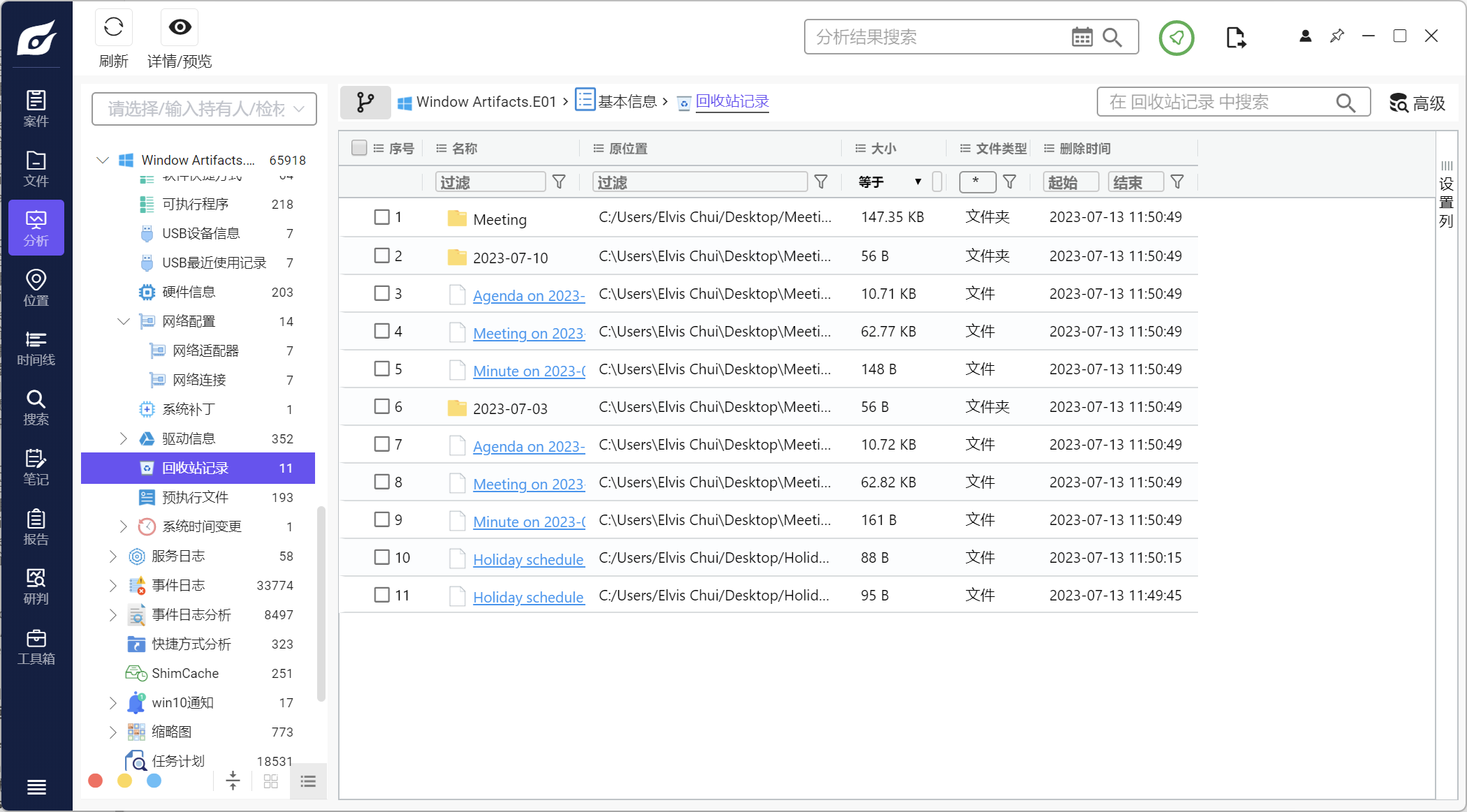Click the calendar icon in analysis search box

[1082, 37]
